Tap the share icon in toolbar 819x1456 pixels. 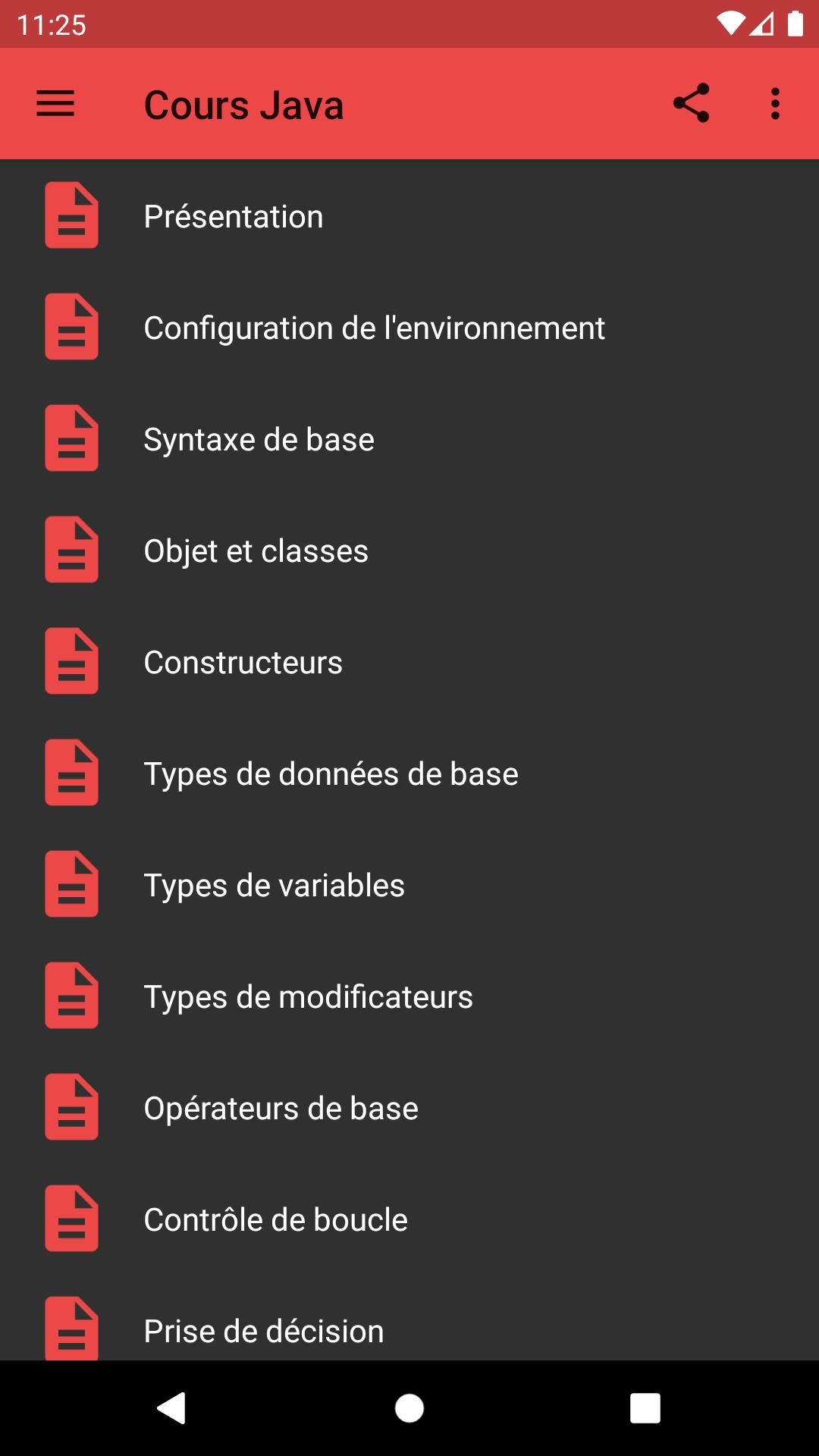point(691,103)
